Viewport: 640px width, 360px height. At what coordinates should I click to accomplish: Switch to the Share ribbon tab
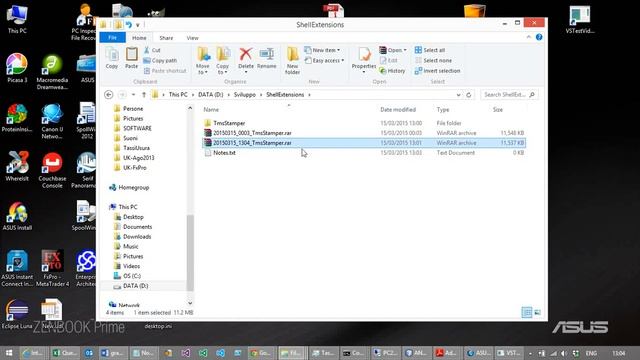[166, 38]
